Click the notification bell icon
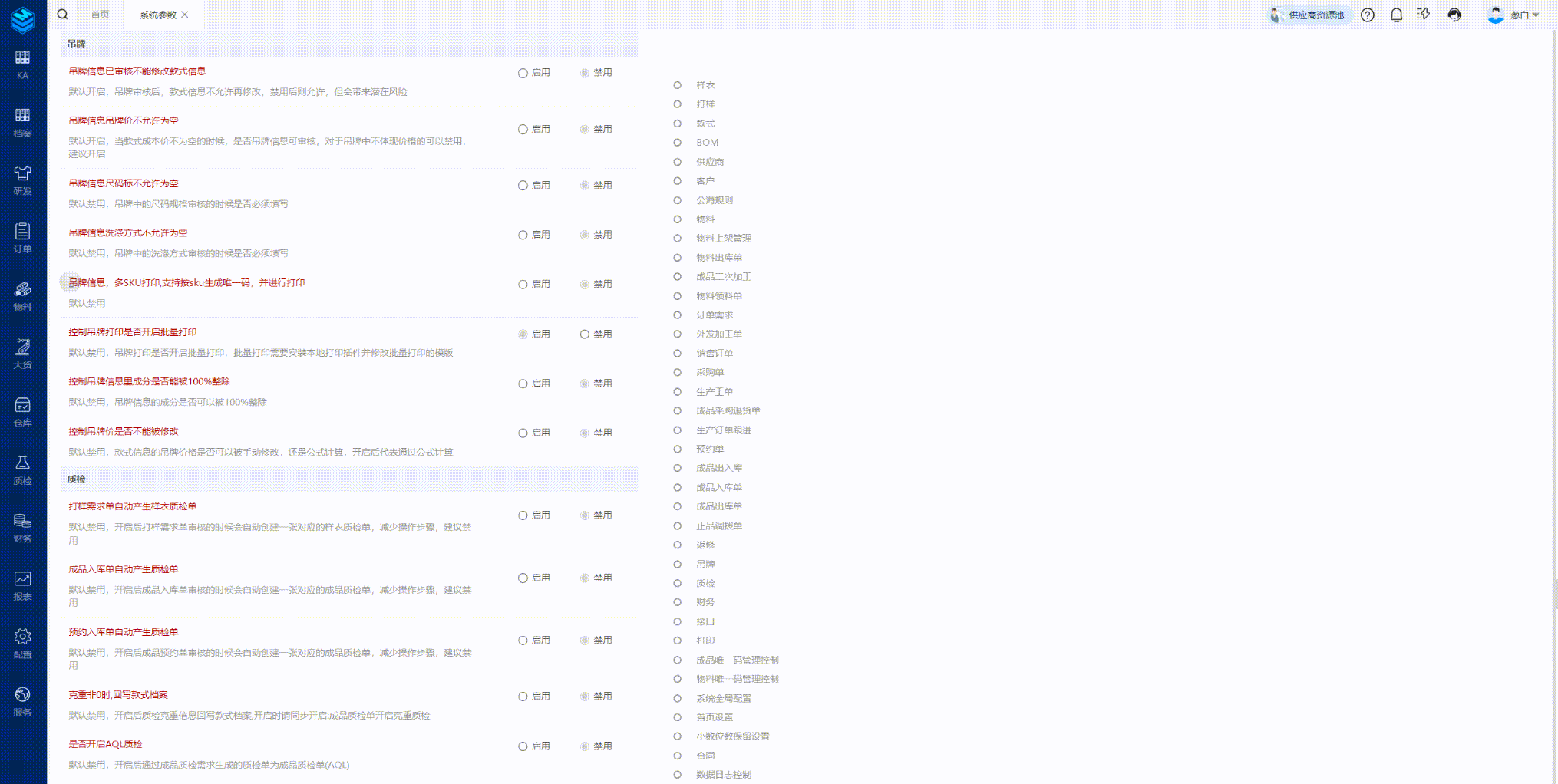This screenshot has height=784, width=1558. click(x=1396, y=15)
